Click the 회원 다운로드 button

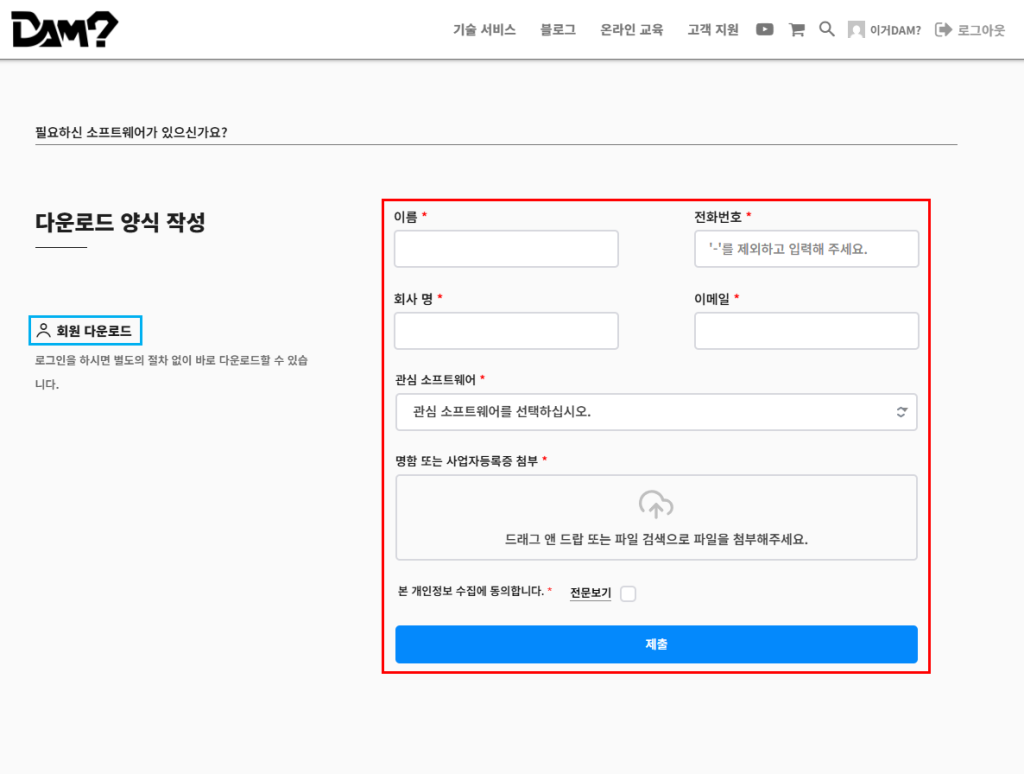pyautogui.click(x=85, y=330)
